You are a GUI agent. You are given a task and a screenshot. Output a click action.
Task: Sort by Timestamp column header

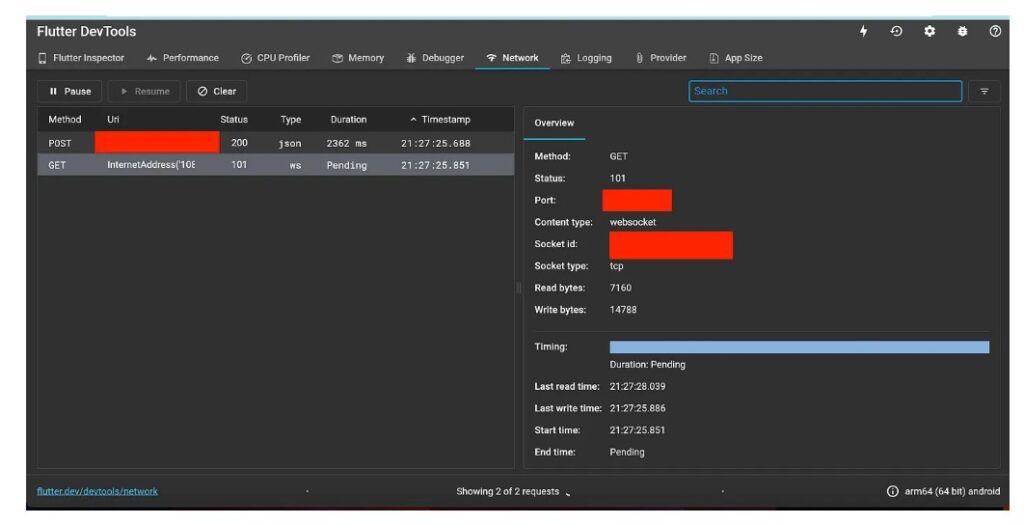[x=440, y=119]
